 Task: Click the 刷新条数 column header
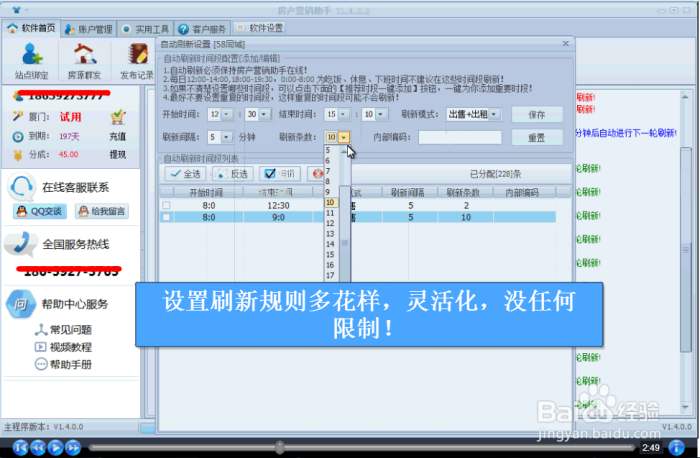coord(463,192)
